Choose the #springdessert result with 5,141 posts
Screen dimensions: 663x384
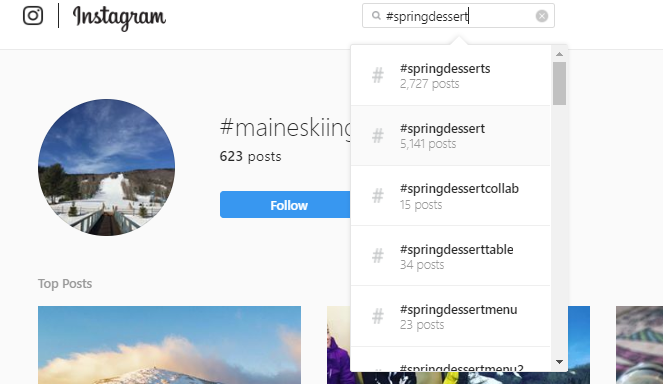point(451,136)
